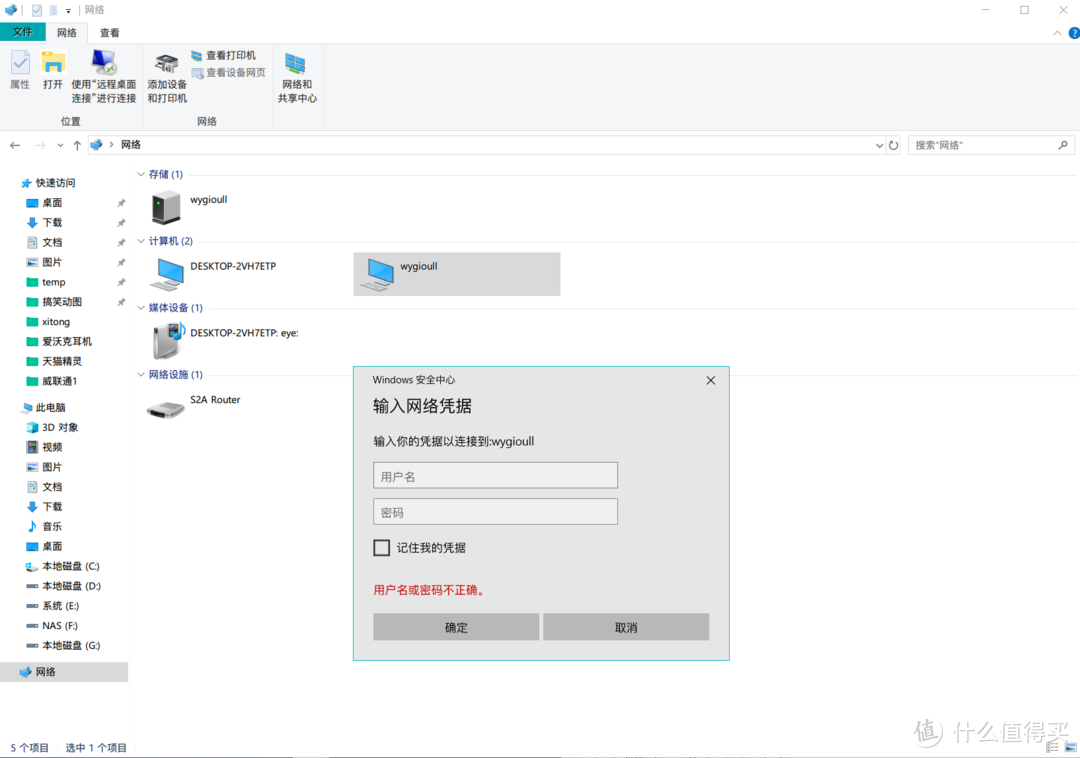The height and width of the screenshot is (758, 1080).
Task: Select the S2A Router device icon
Action: tap(166, 408)
